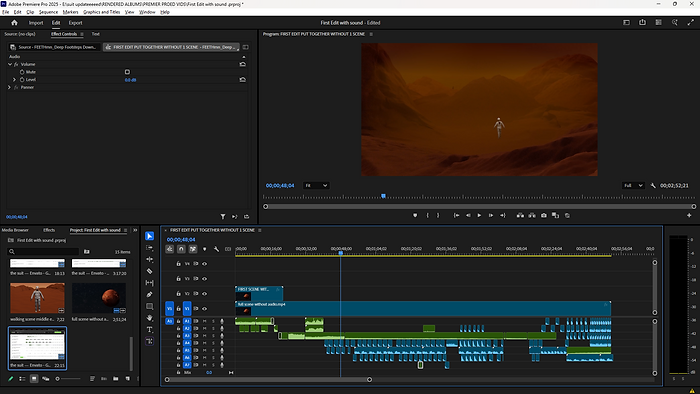The image size is (700, 394).
Task: Click the Home icon in the header bar
Action: 14,23
